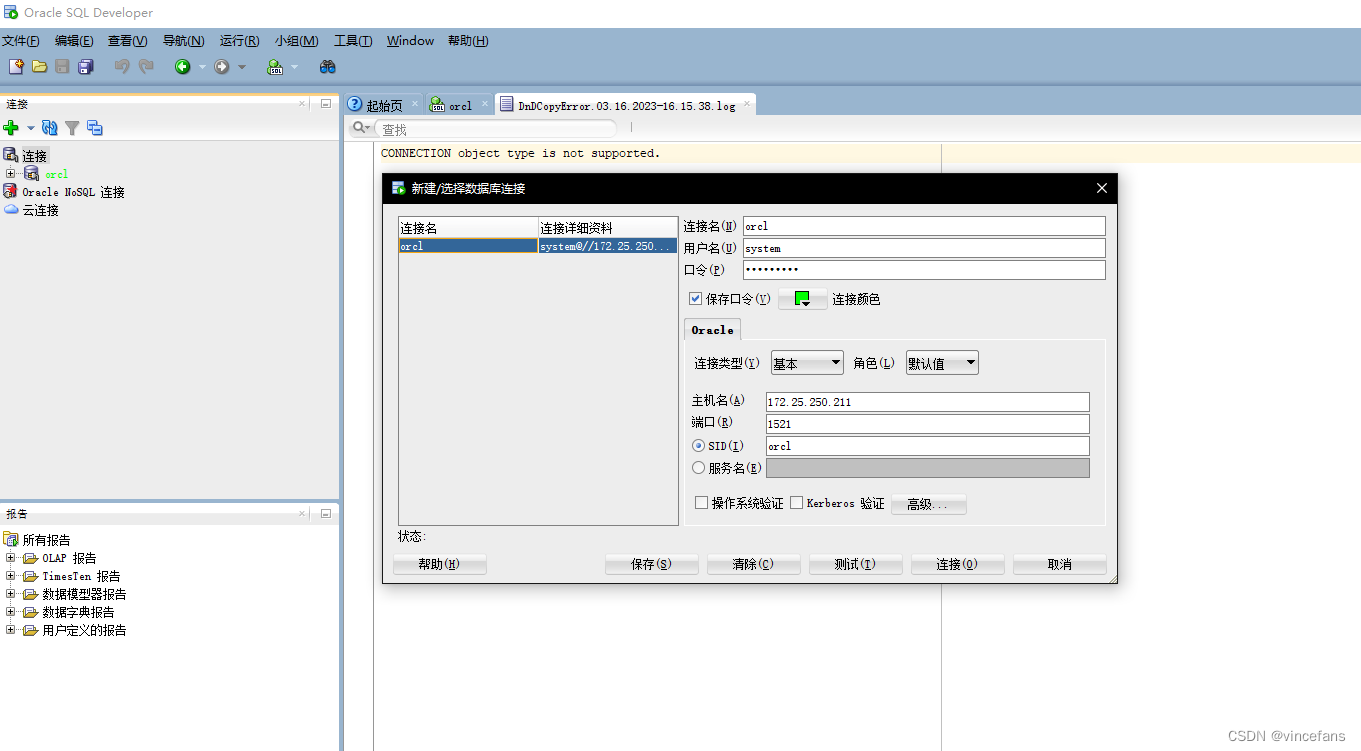1361x751 pixels.
Task: Expand the OLAP 报告 folder
Action: coord(11,558)
